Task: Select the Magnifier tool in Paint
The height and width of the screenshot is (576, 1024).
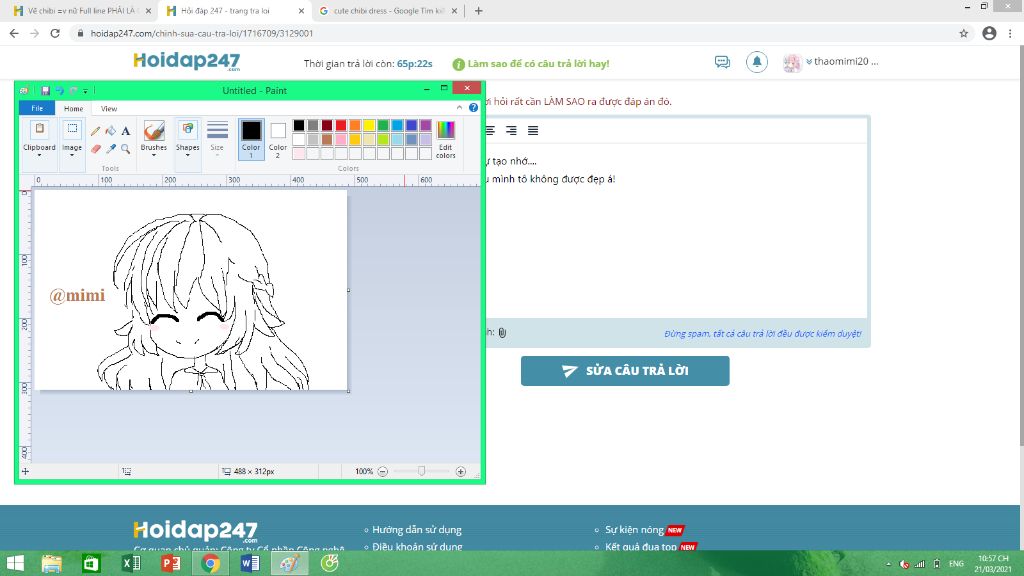Action: point(125,149)
